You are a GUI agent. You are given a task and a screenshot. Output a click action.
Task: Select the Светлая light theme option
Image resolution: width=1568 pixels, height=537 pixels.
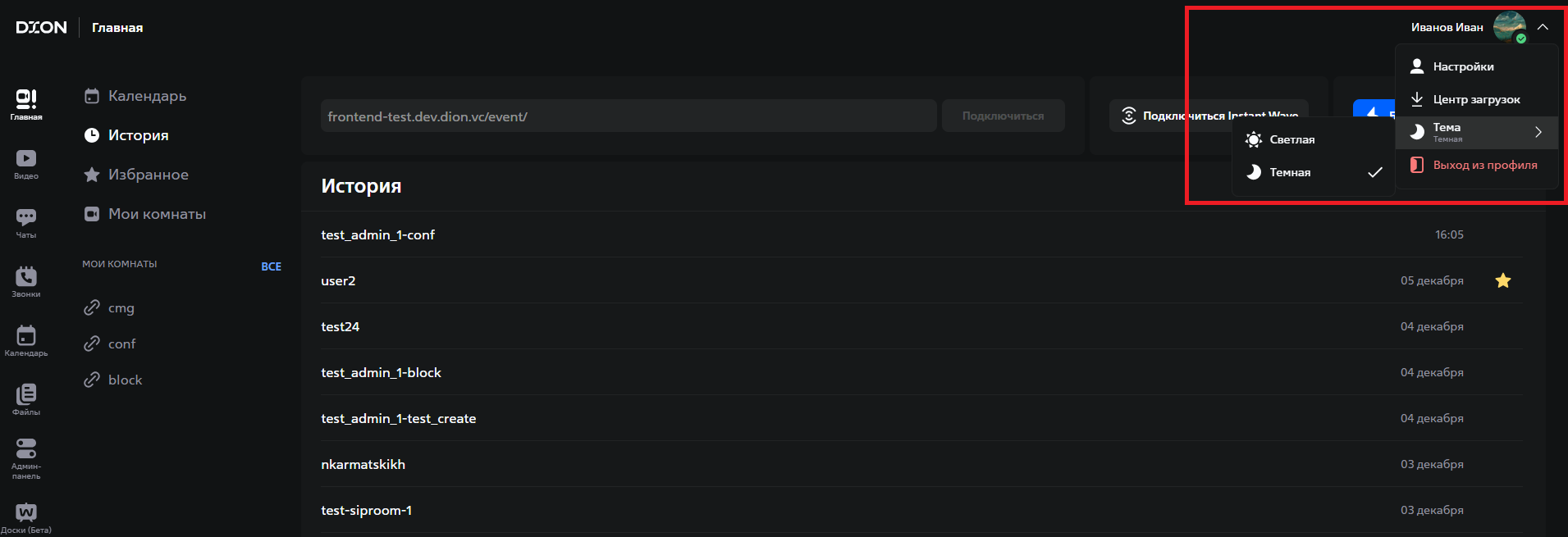(1291, 140)
